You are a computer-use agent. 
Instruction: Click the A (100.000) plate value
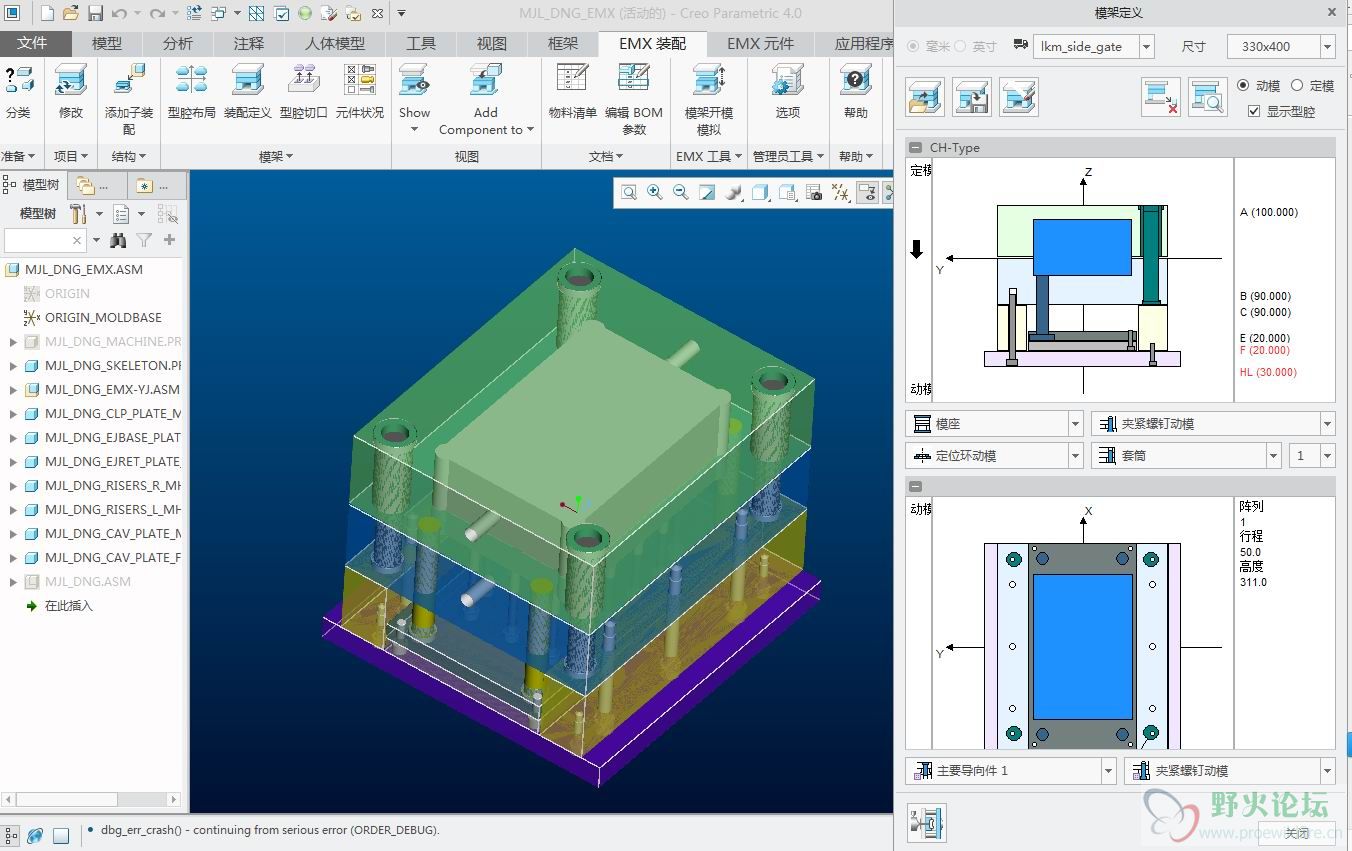point(1269,213)
